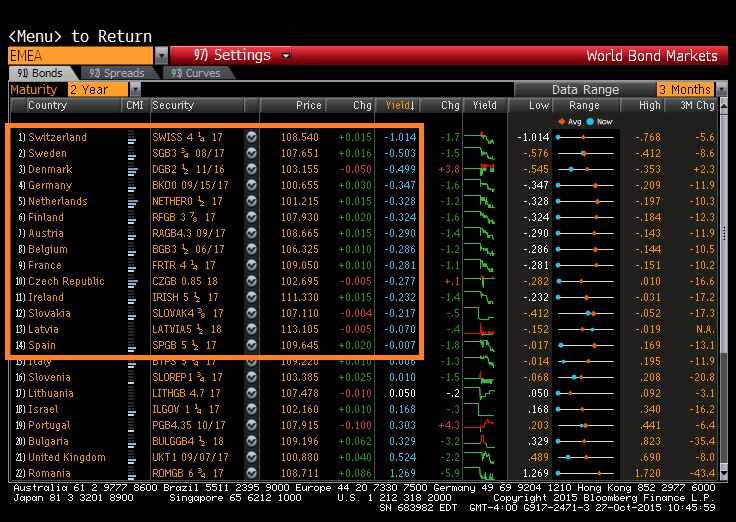Screen dimensions: 736x522
Task: Click the chevron icon in Portugal row
Action: [252, 425]
